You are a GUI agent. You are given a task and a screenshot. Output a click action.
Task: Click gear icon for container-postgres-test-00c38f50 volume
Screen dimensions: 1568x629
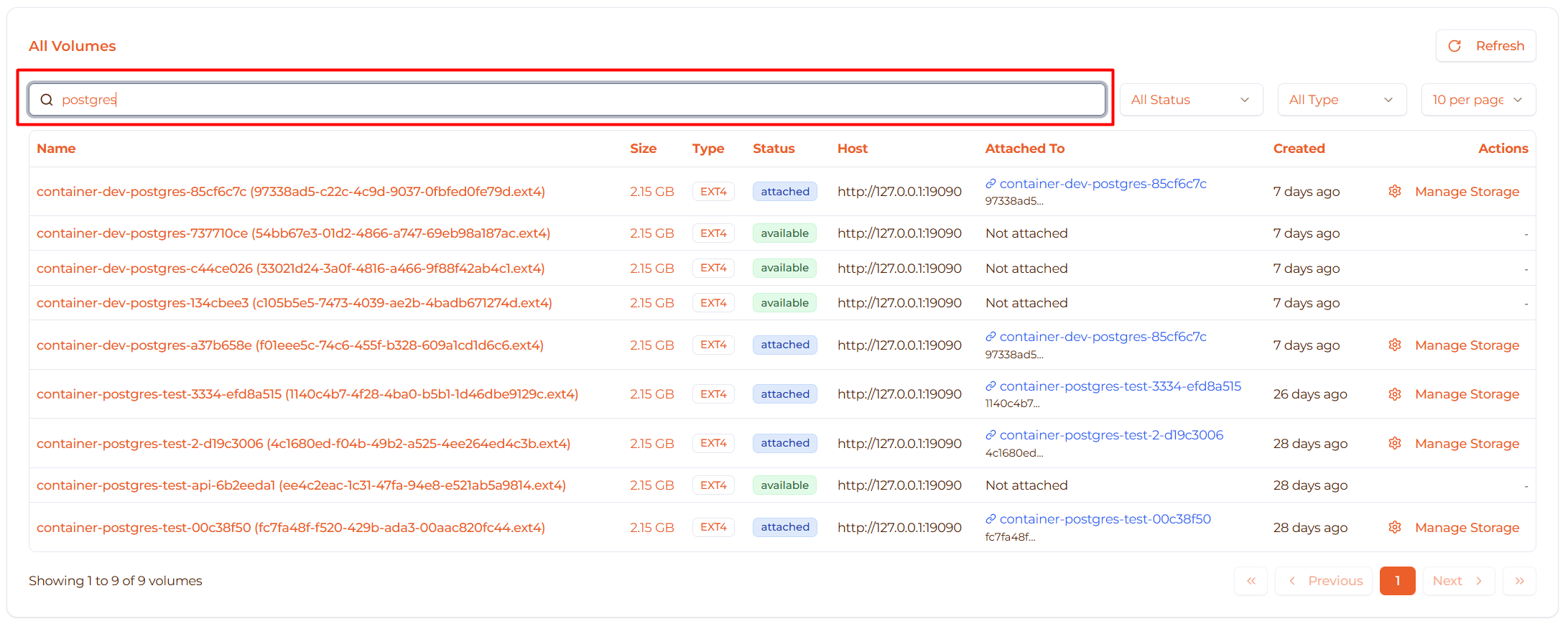(1394, 528)
